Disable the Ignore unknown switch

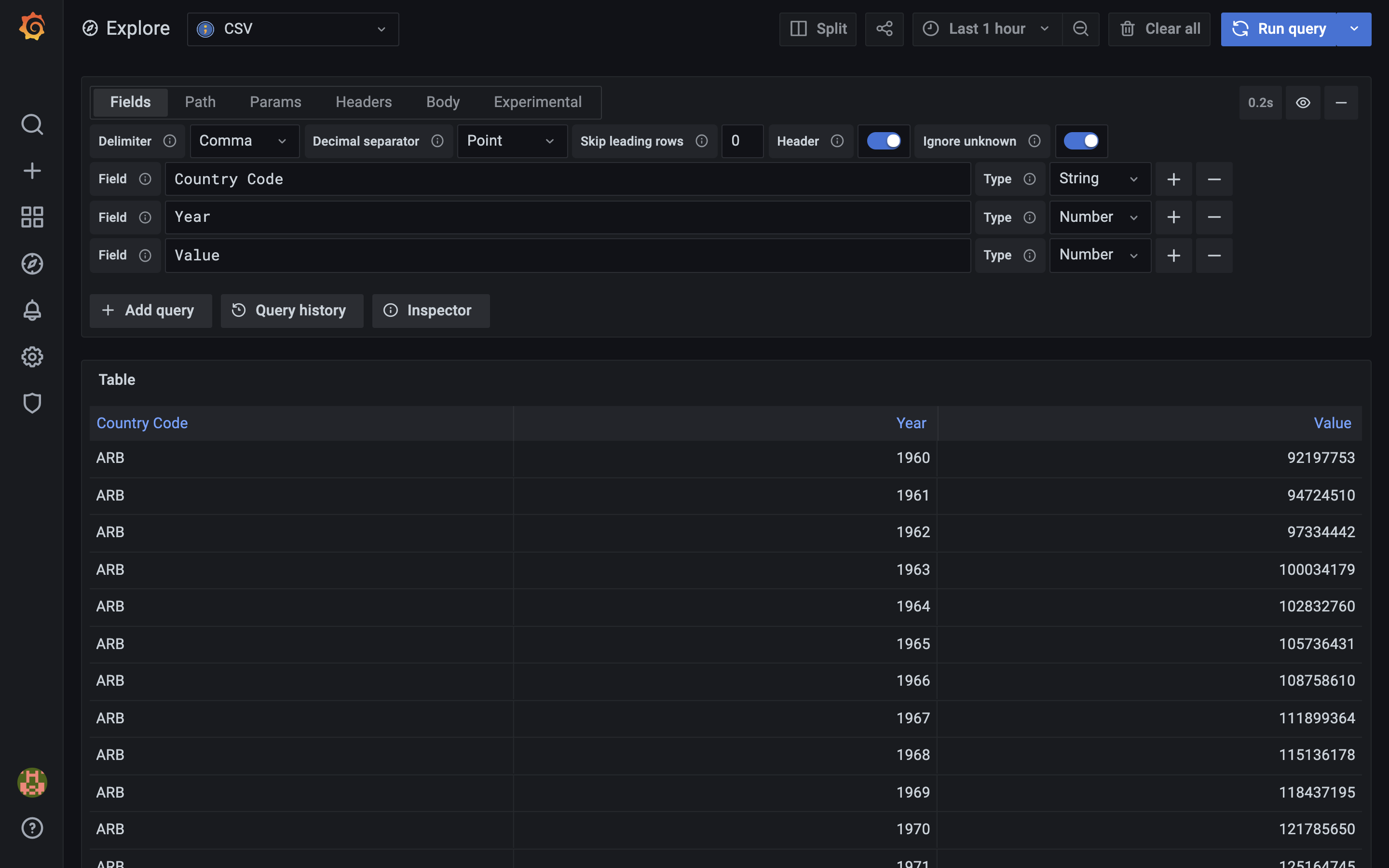click(x=1081, y=141)
